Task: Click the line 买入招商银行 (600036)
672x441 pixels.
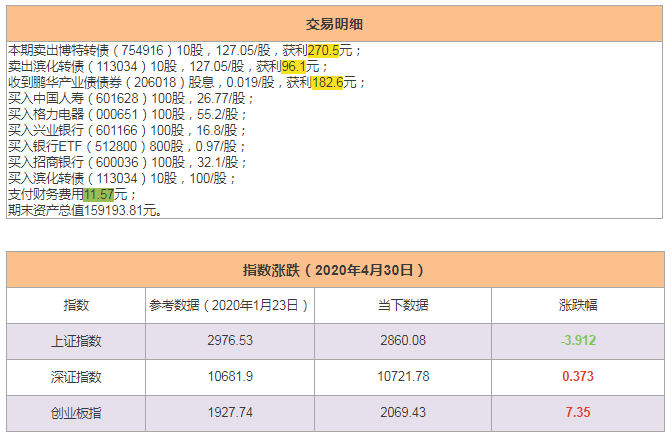Action: 127,162
